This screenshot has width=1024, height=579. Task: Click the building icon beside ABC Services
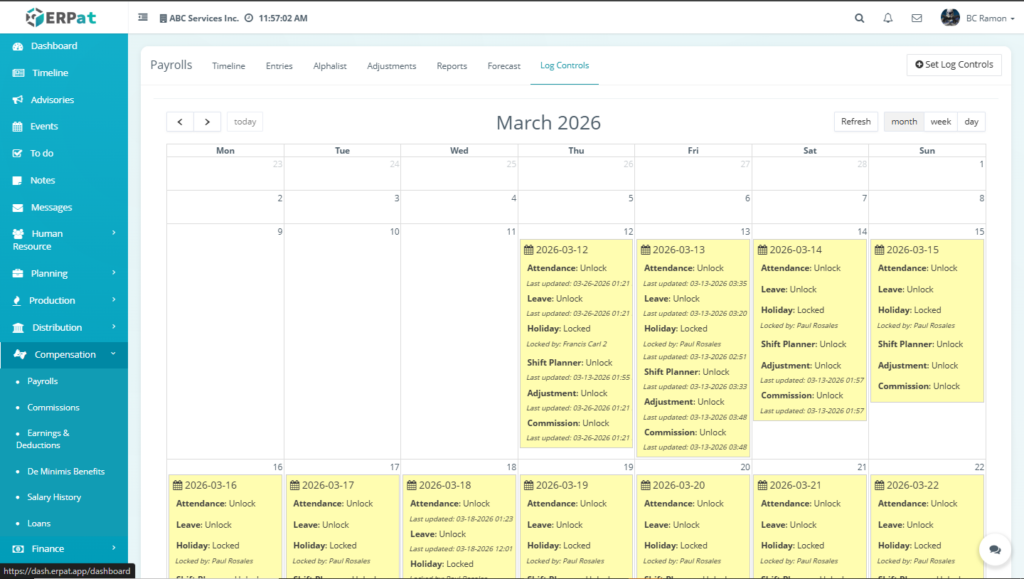point(163,18)
